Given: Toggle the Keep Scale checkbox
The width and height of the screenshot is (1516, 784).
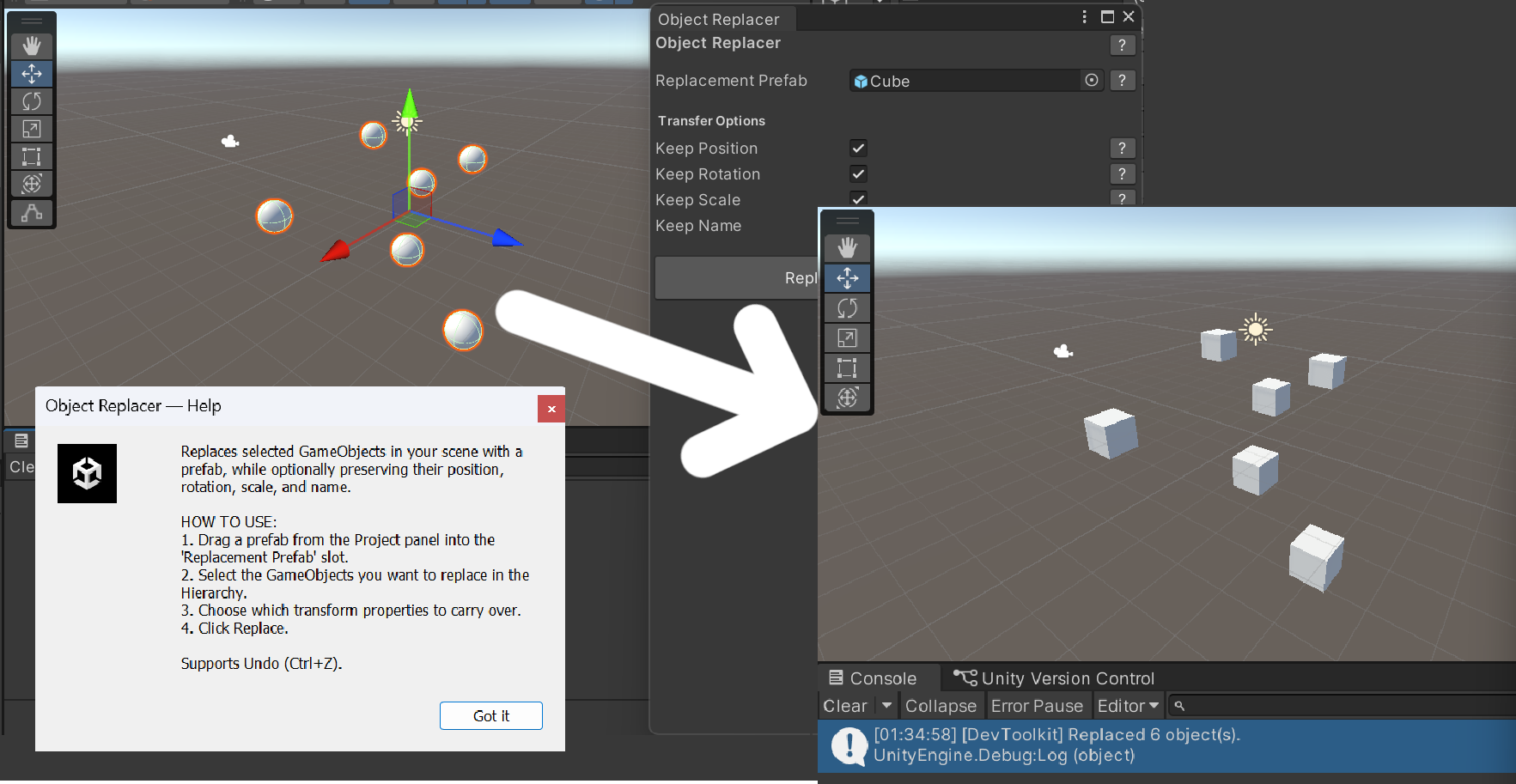Looking at the screenshot, I should click(x=858, y=198).
